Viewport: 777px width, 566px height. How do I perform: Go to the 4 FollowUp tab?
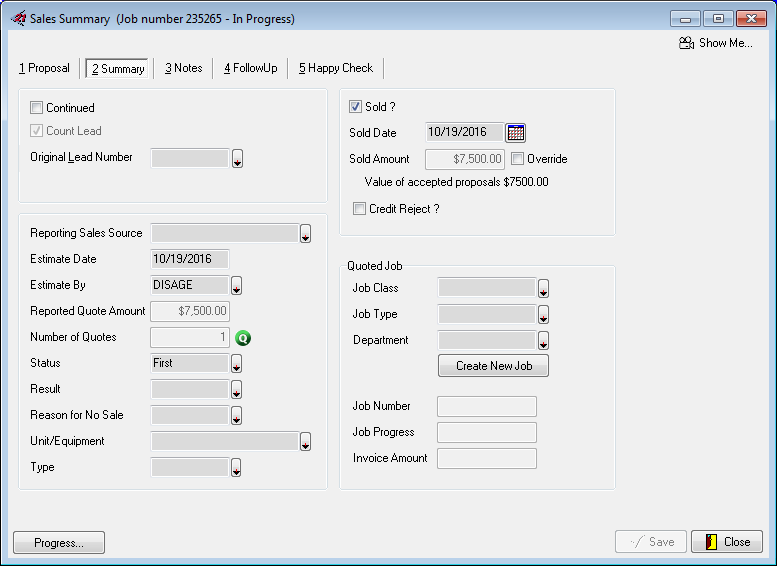[250, 68]
